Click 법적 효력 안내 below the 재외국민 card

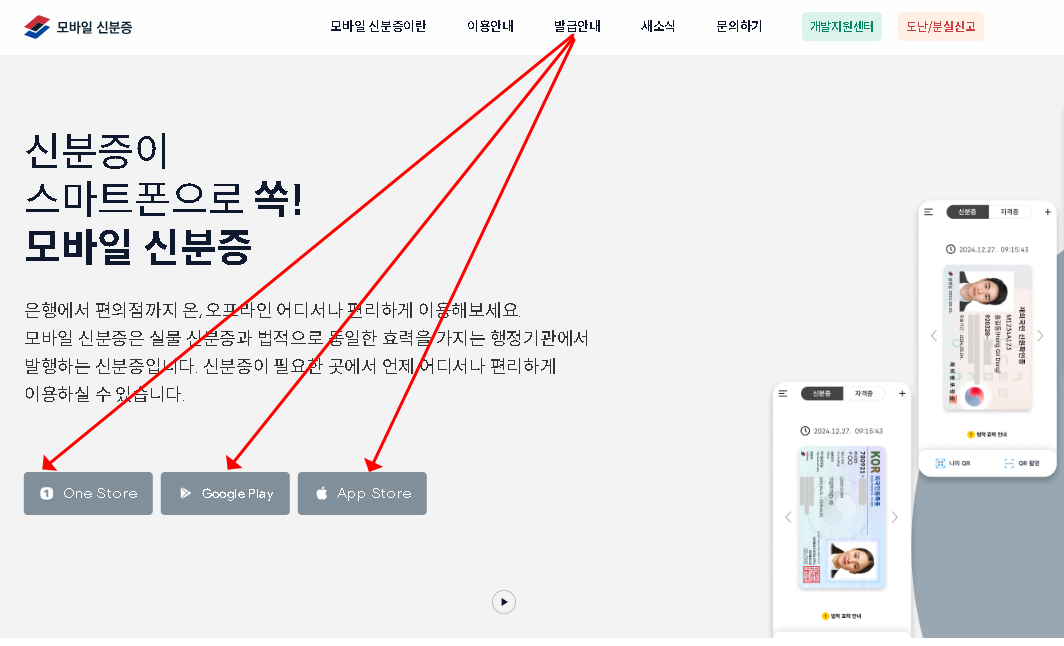(x=987, y=434)
